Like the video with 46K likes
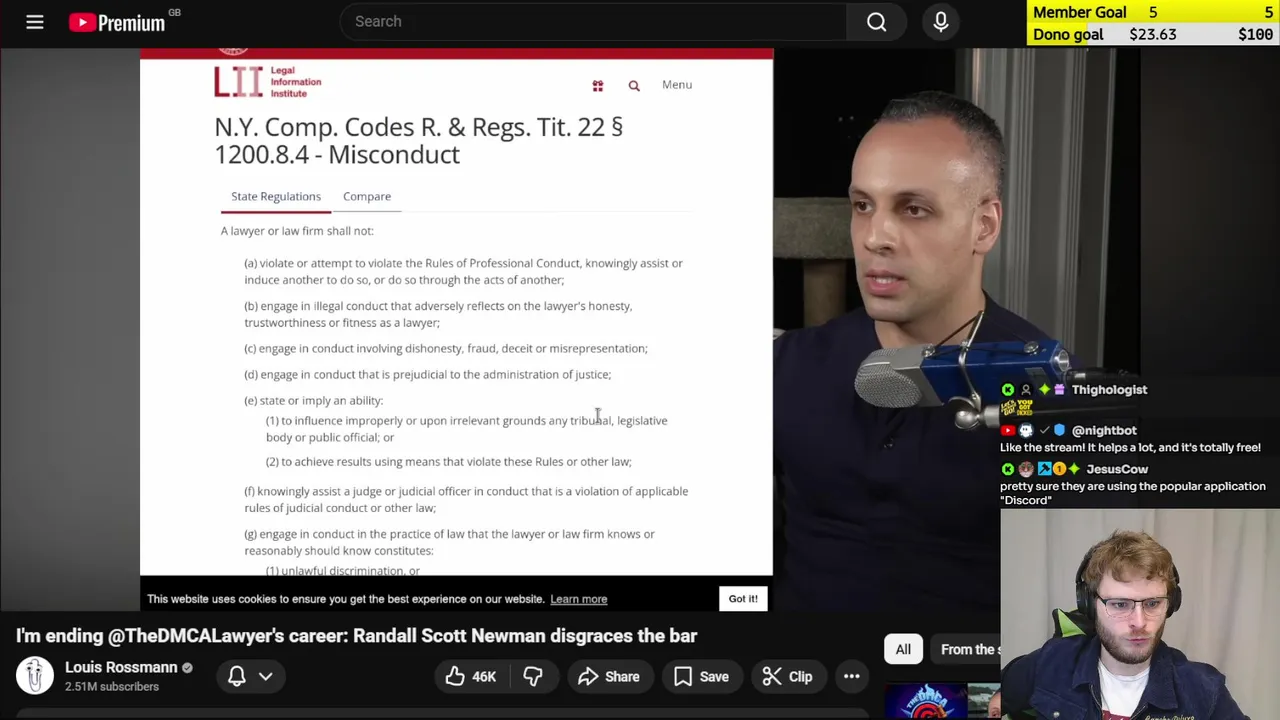The width and height of the screenshot is (1280, 720). [471, 677]
